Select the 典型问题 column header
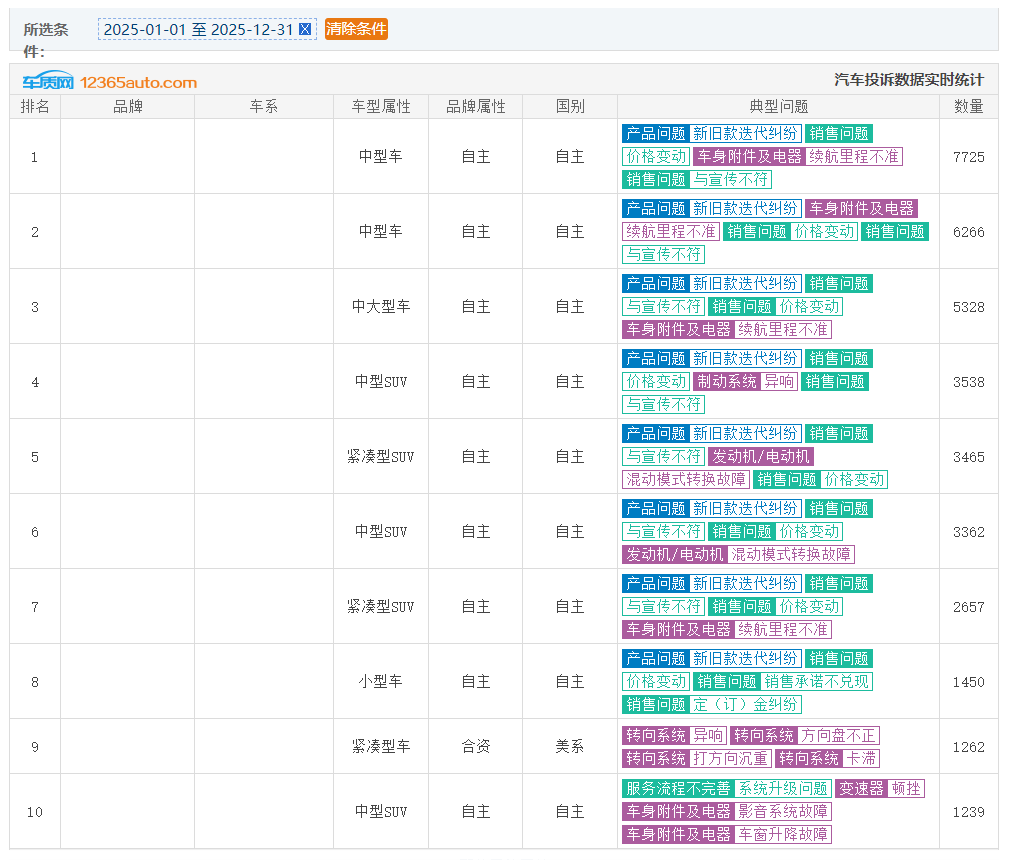 778,106
